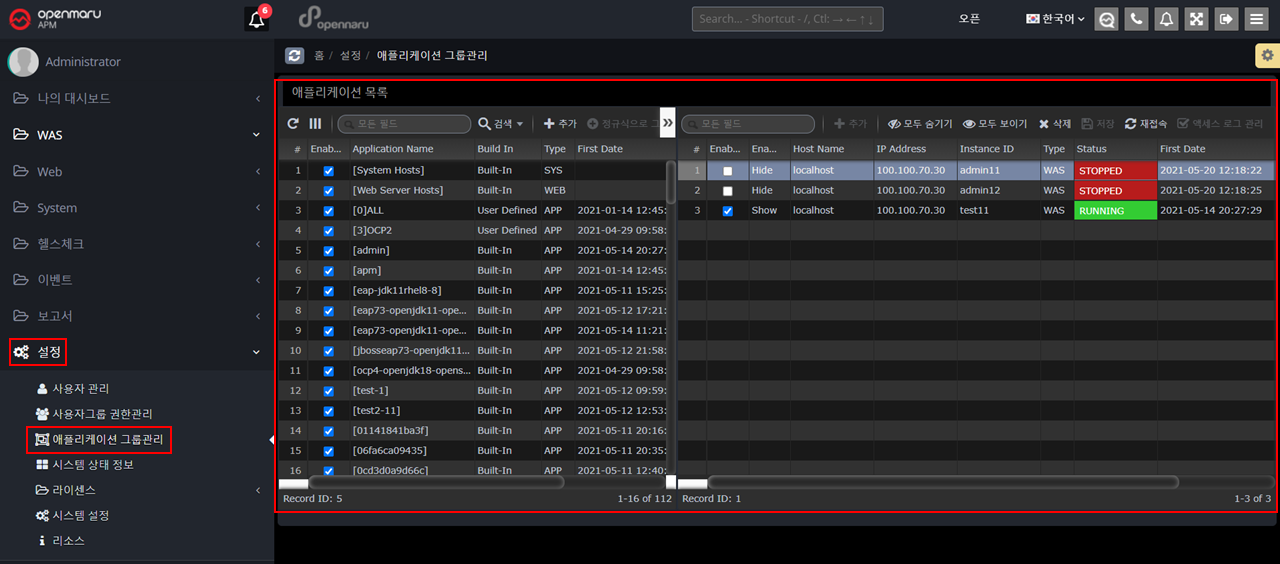Click the 재접속 reconnect button
Screen dimensions: 1280x564
pyautogui.click(x=1145, y=124)
